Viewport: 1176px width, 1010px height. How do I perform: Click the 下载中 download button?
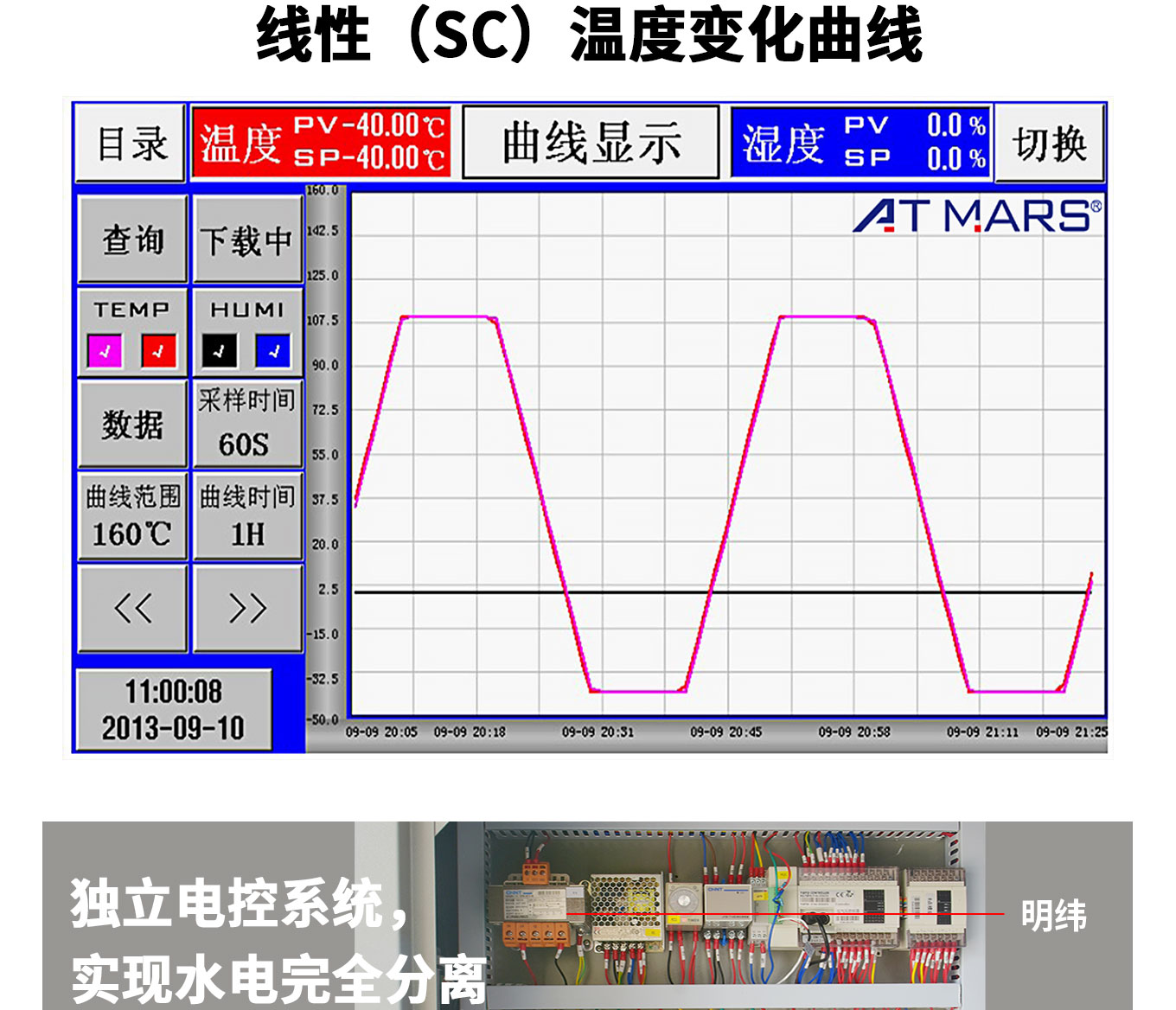(x=247, y=240)
